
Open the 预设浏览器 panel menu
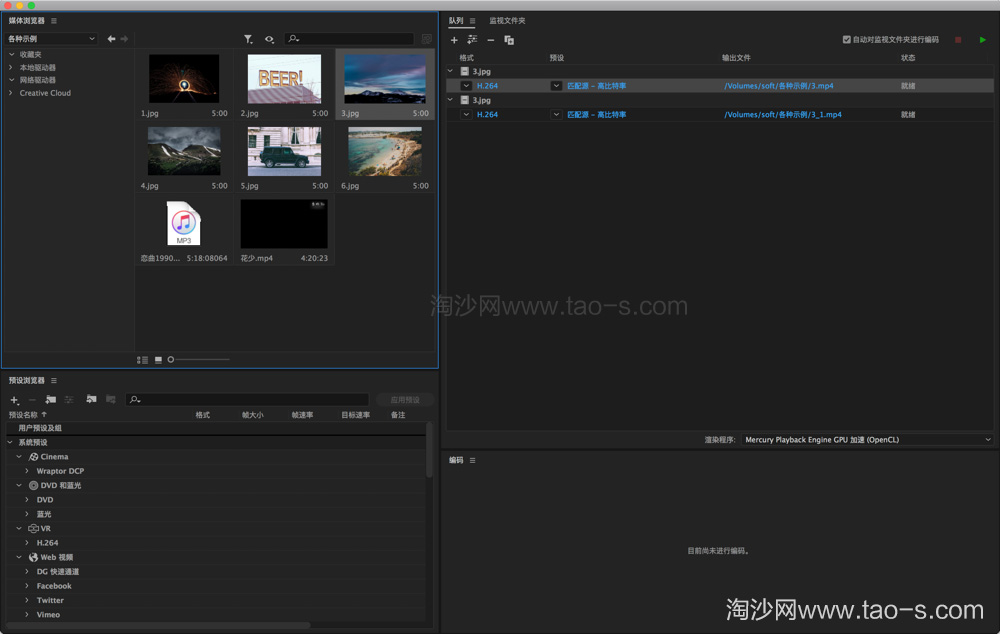pos(53,381)
